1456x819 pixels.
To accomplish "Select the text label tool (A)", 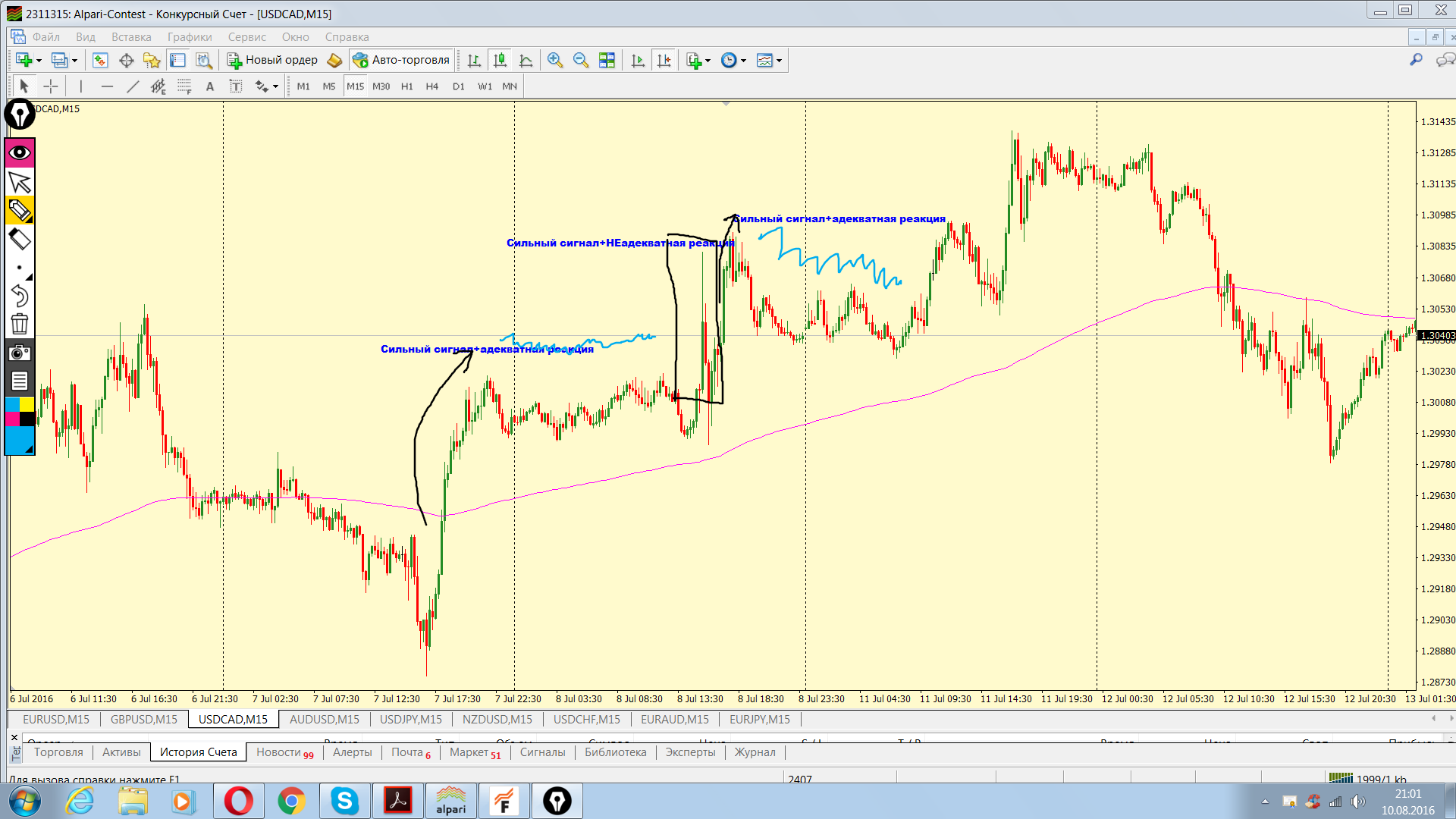I will pos(210,86).
